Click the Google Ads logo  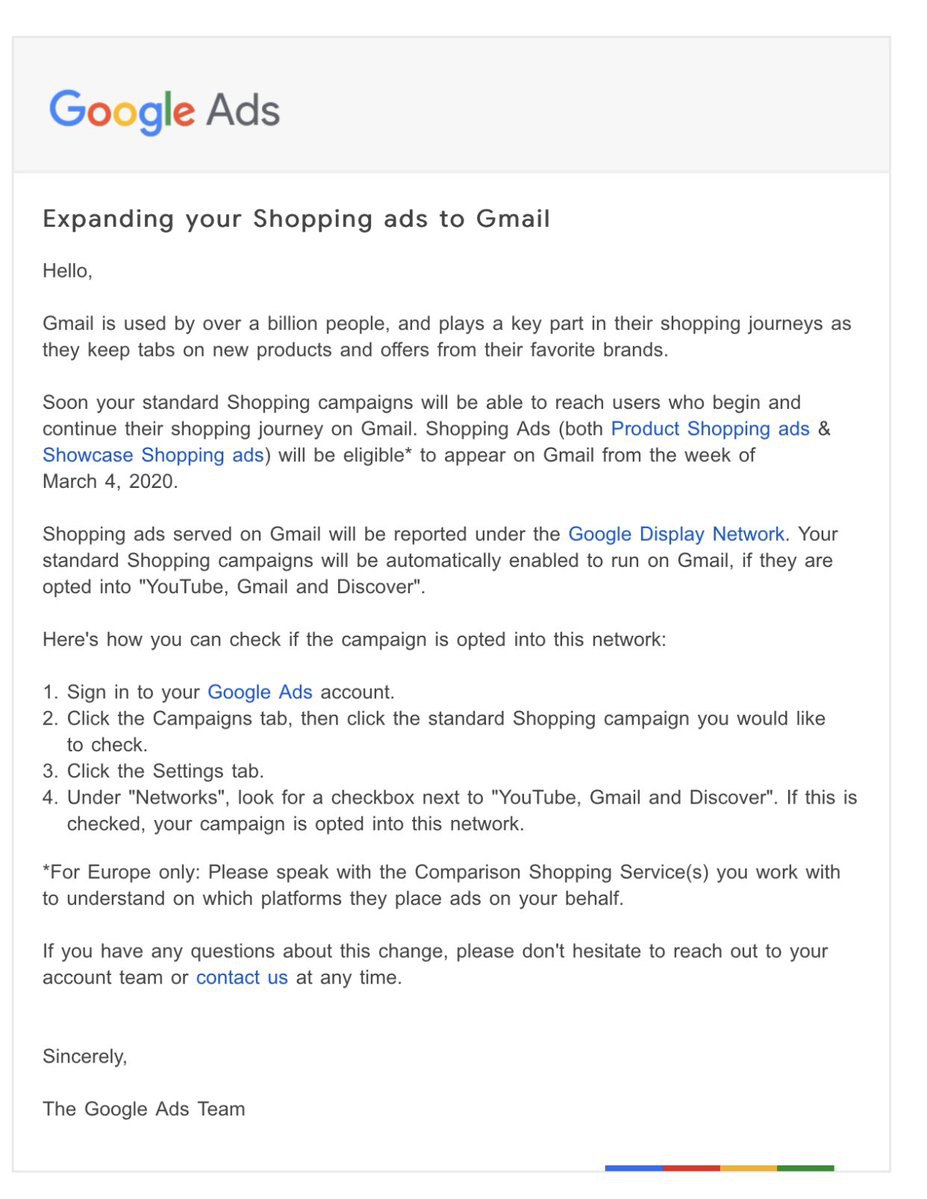(x=164, y=110)
